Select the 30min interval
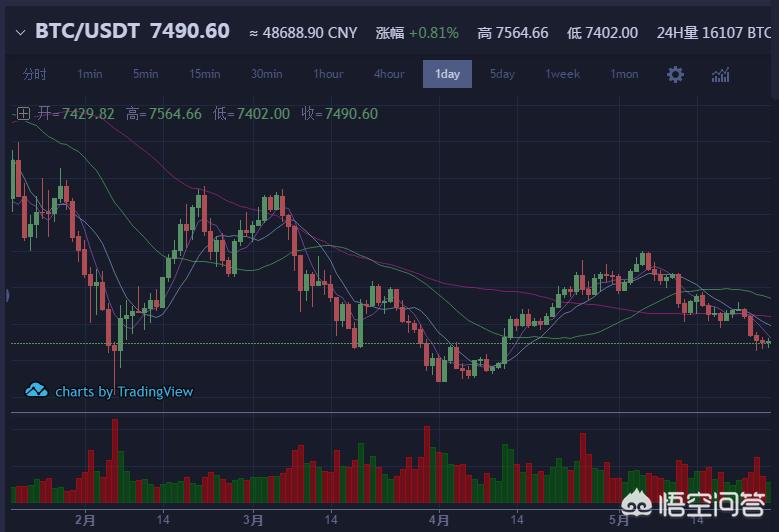This screenshot has width=779, height=532. [267, 75]
